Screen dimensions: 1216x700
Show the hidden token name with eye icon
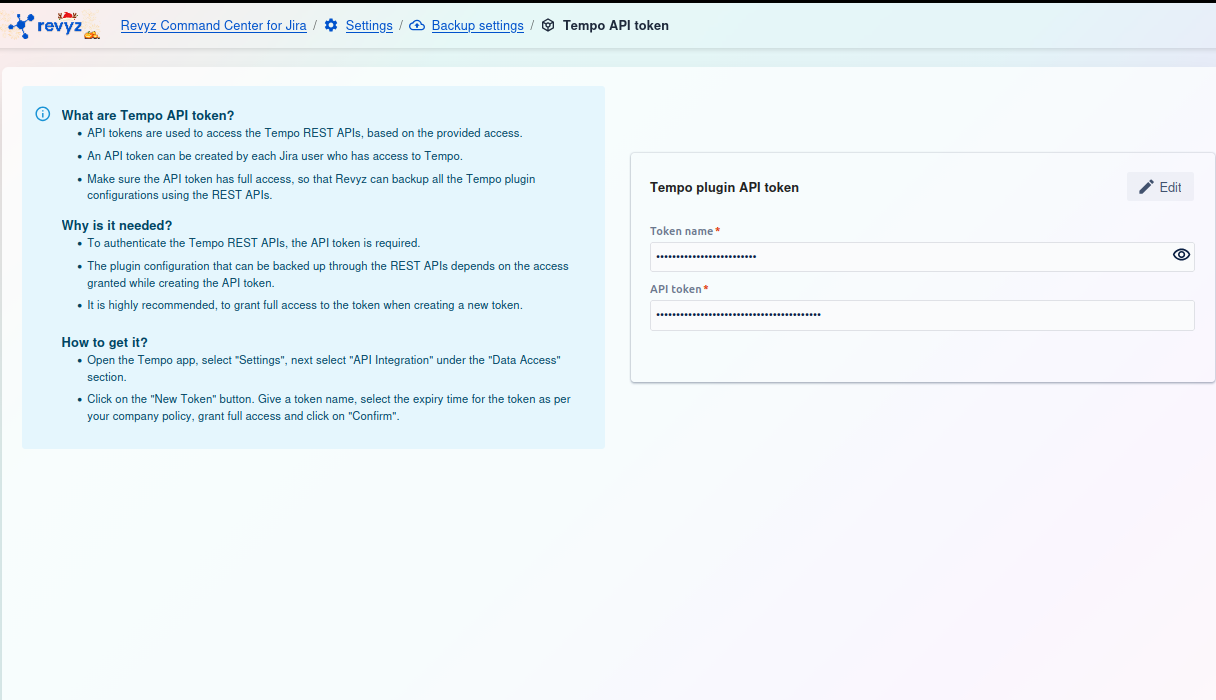coord(1181,255)
